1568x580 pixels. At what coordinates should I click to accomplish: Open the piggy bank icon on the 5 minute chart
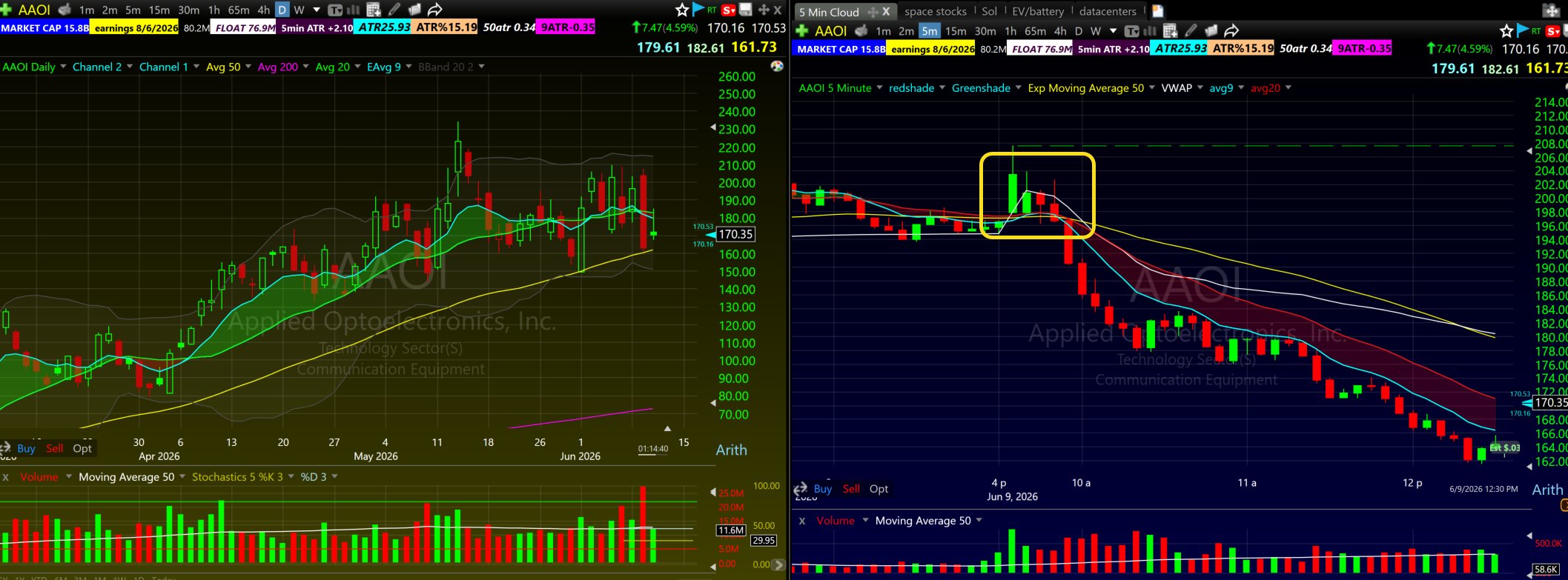(861, 30)
